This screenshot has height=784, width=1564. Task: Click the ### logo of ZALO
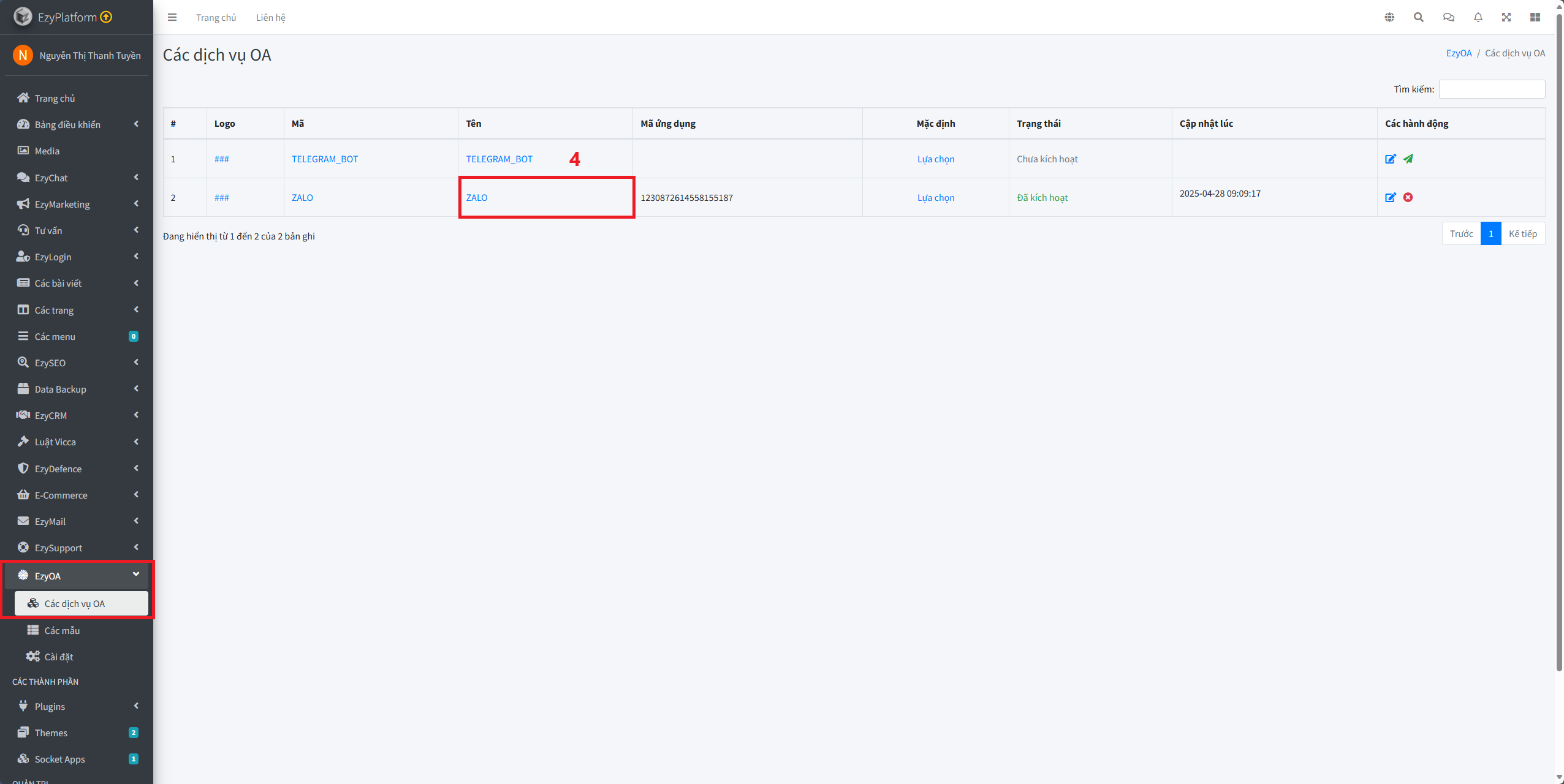(222, 198)
